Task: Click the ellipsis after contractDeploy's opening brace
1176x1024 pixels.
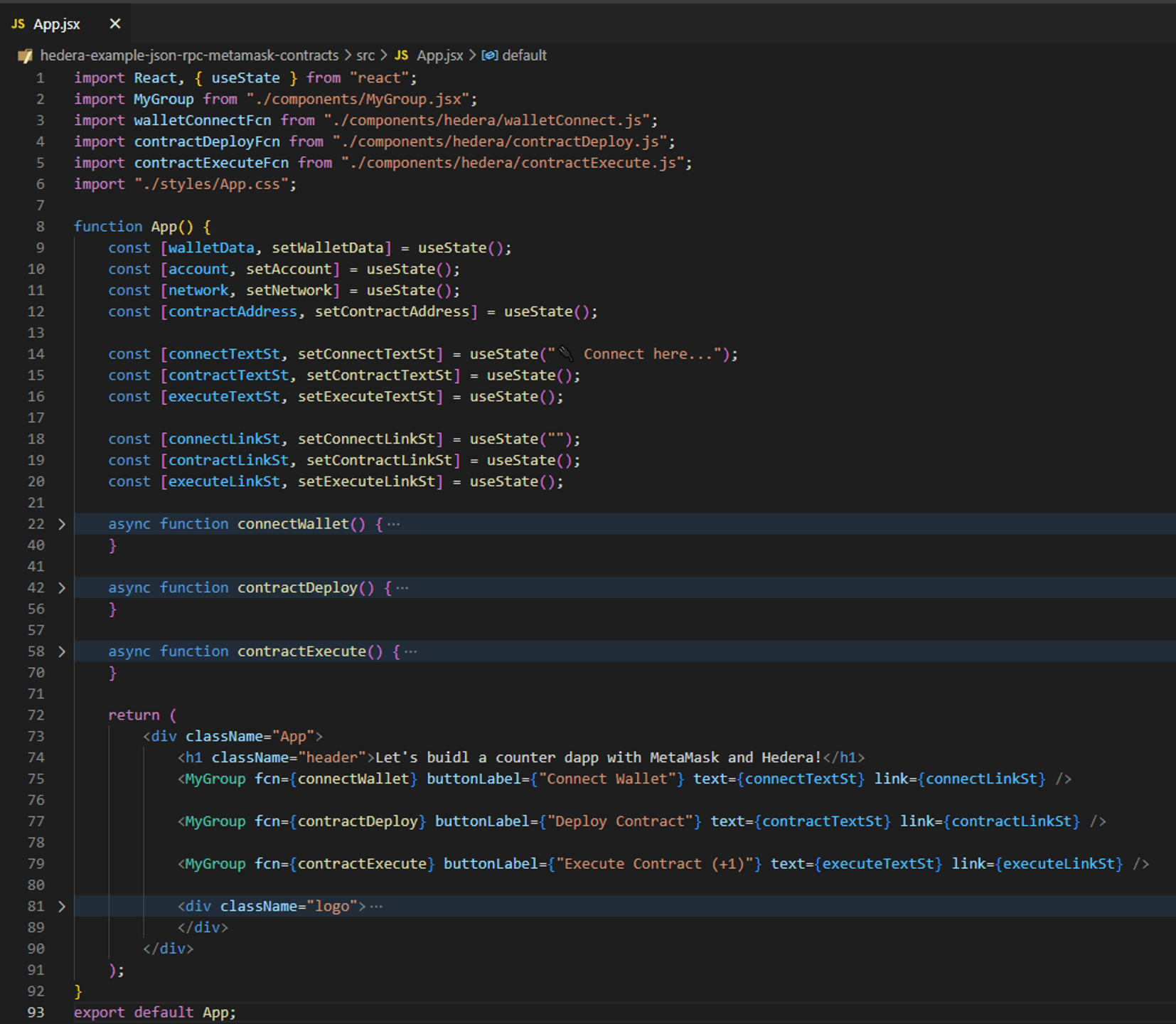Action: point(402,588)
